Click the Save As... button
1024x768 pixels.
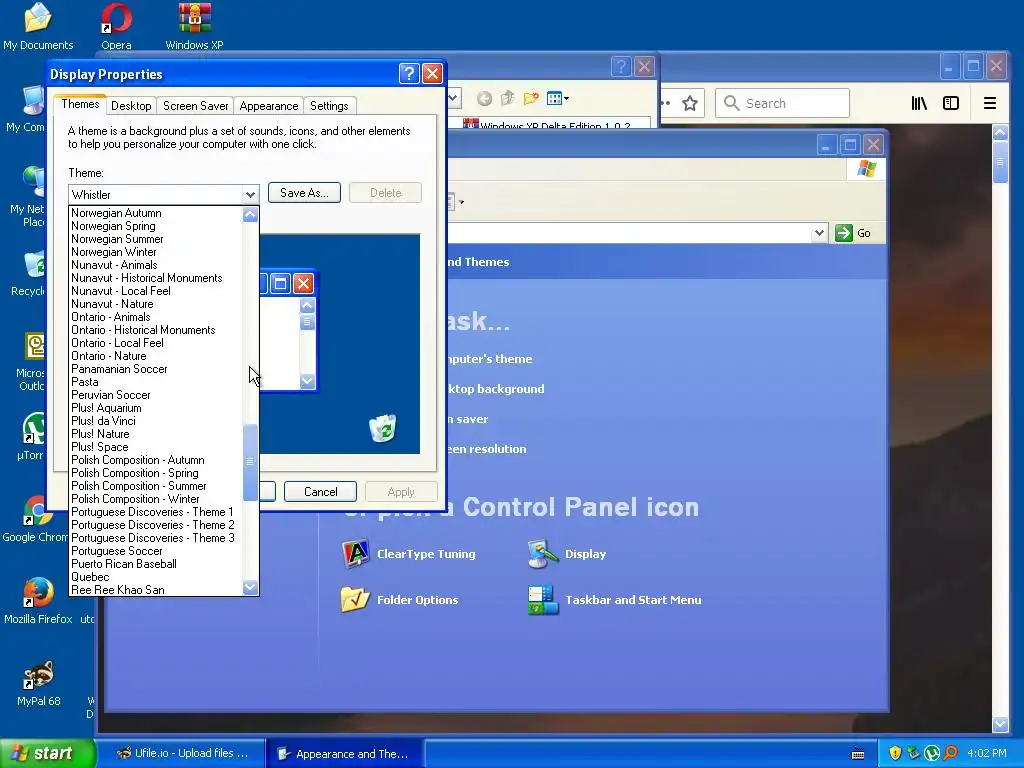click(x=304, y=193)
